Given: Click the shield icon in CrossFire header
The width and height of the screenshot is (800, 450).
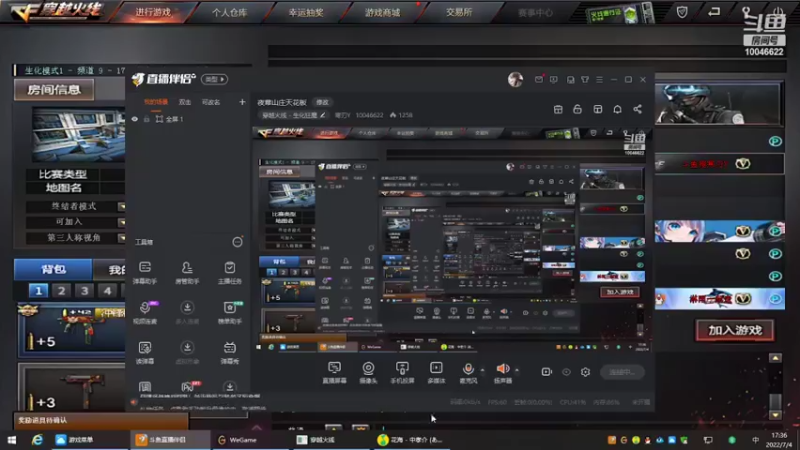Looking at the screenshot, I should tap(682, 12).
